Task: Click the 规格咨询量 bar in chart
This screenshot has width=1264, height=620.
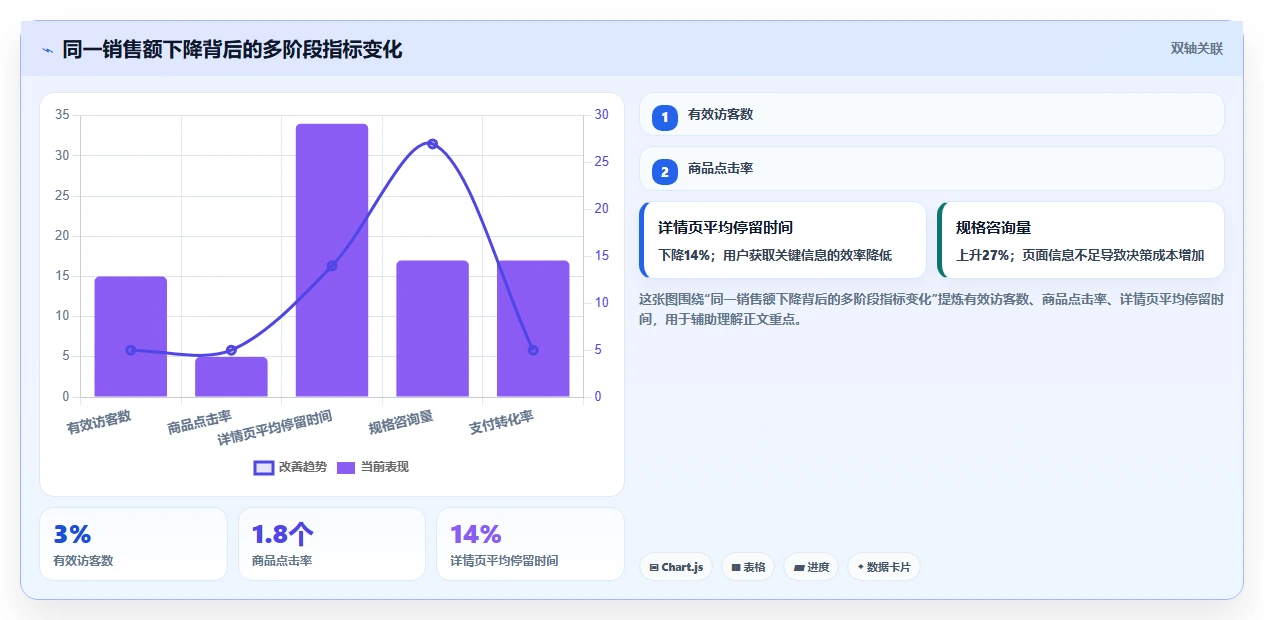Action: pyautogui.click(x=432, y=329)
